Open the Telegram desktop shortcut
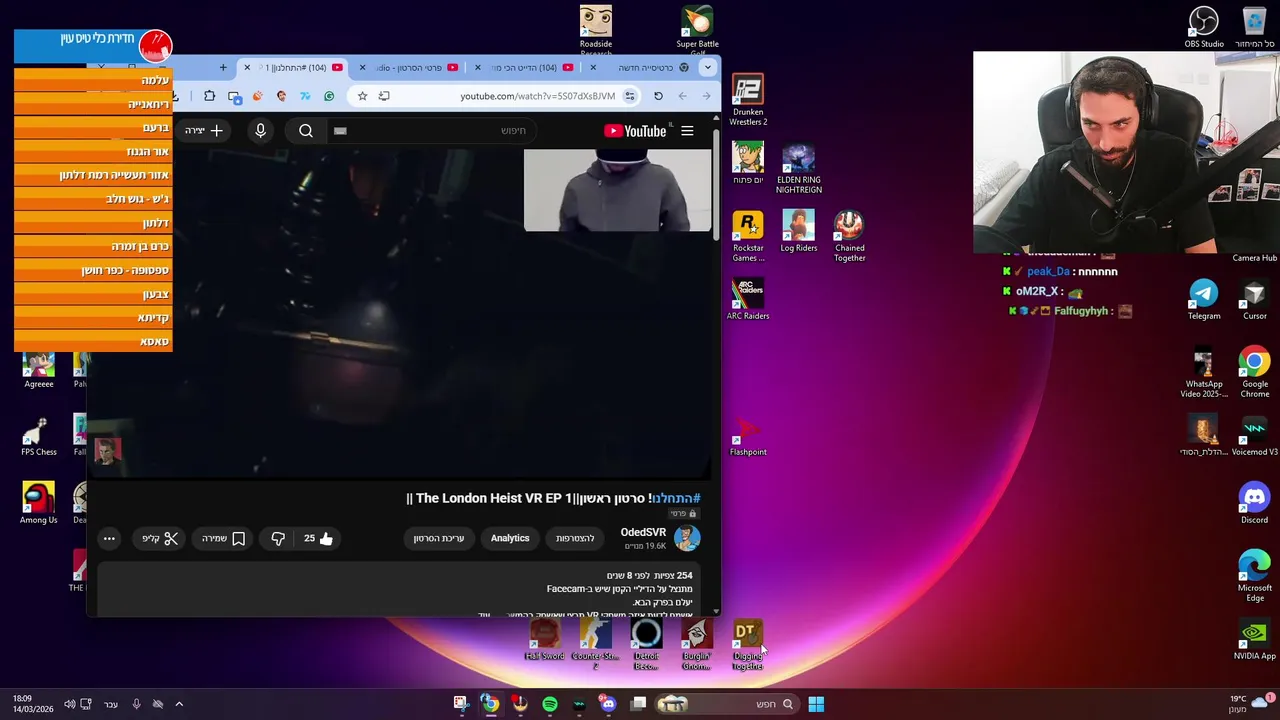The image size is (1280, 720). pos(1204,299)
